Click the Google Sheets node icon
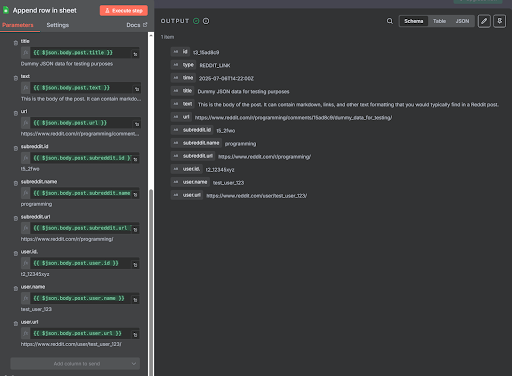 pos(6,10)
